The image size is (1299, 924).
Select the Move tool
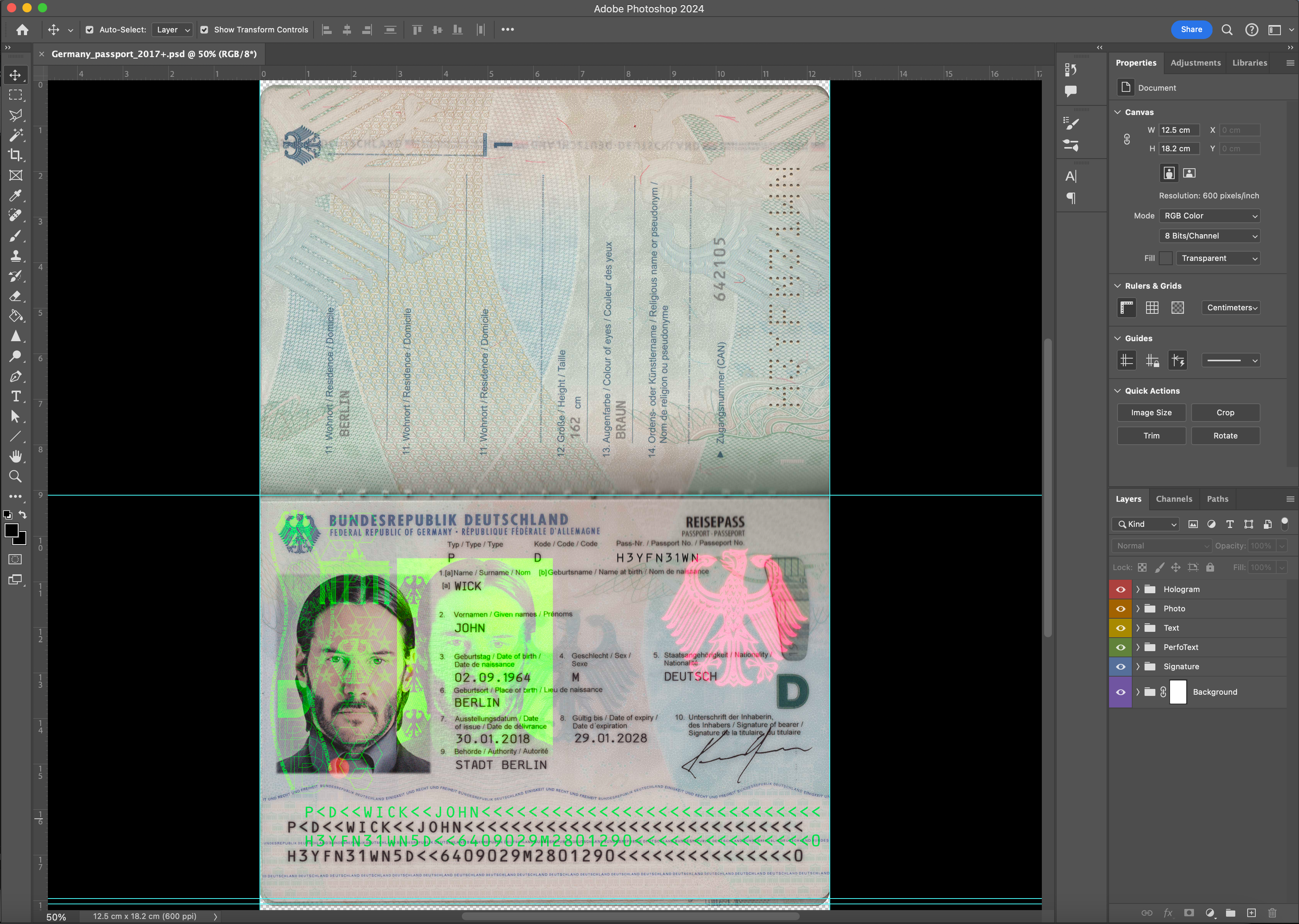click(15, 74)
